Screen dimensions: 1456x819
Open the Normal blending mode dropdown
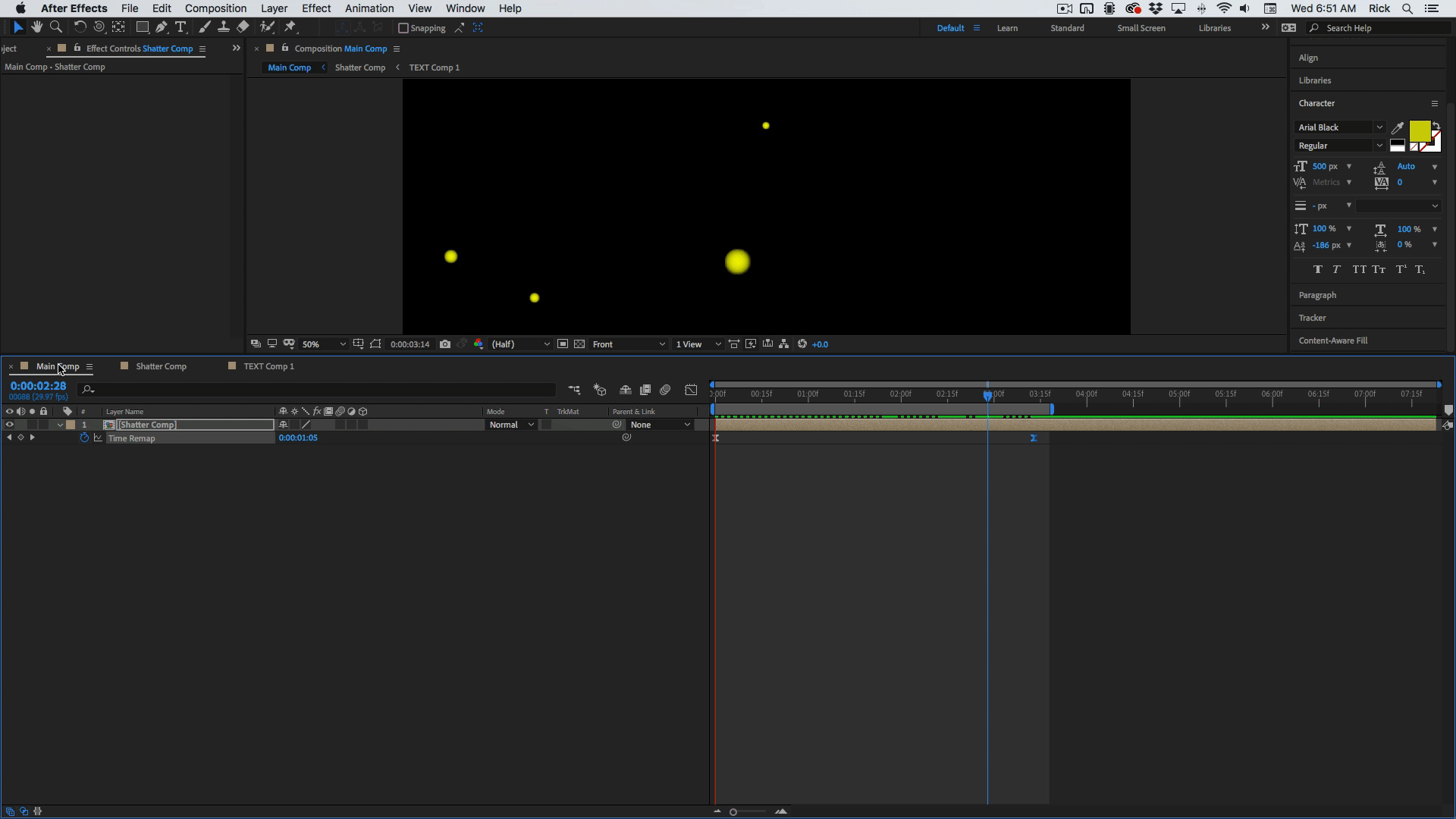point(511,425)
